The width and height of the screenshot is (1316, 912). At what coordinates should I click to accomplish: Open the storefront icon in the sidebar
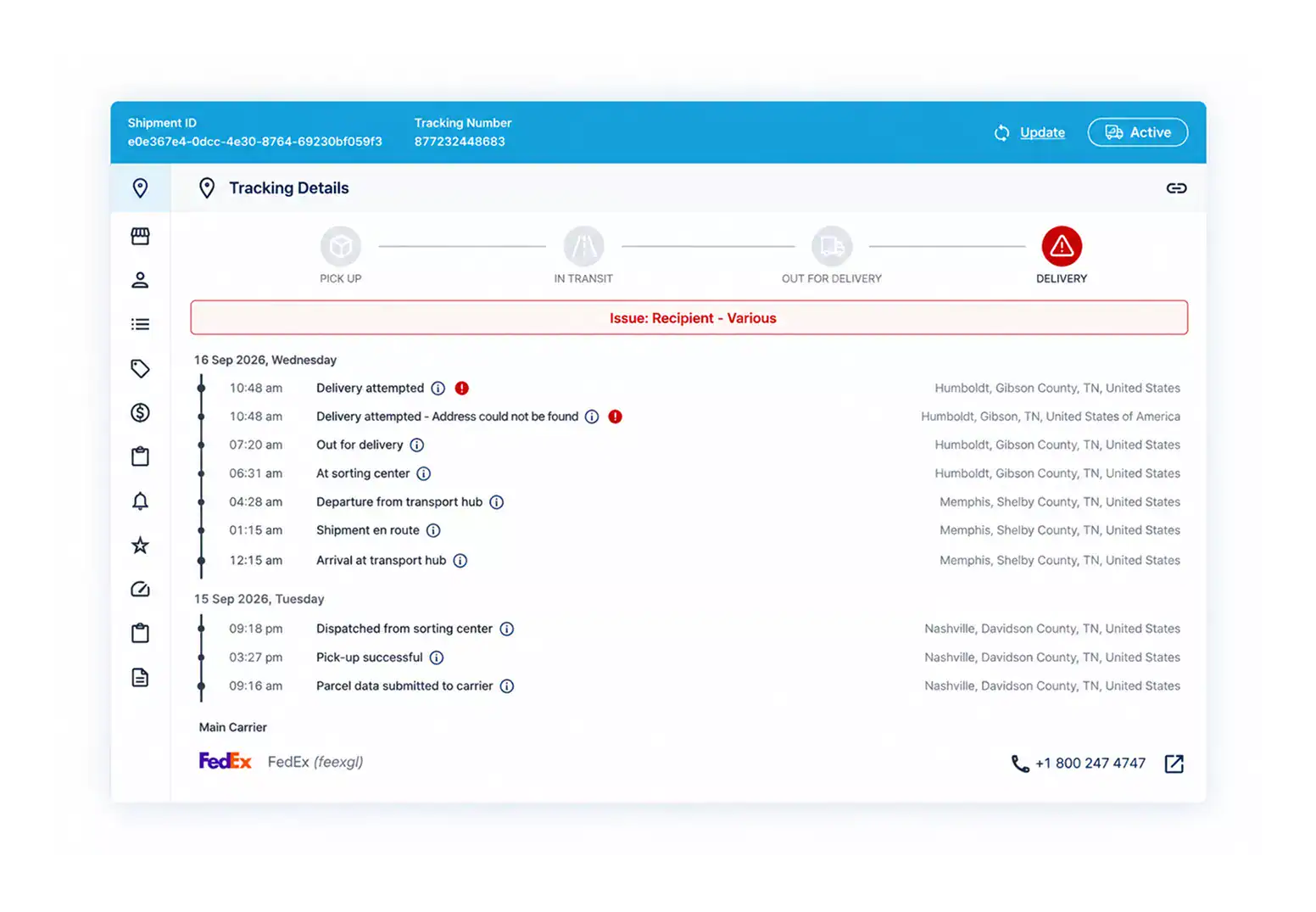140,236
